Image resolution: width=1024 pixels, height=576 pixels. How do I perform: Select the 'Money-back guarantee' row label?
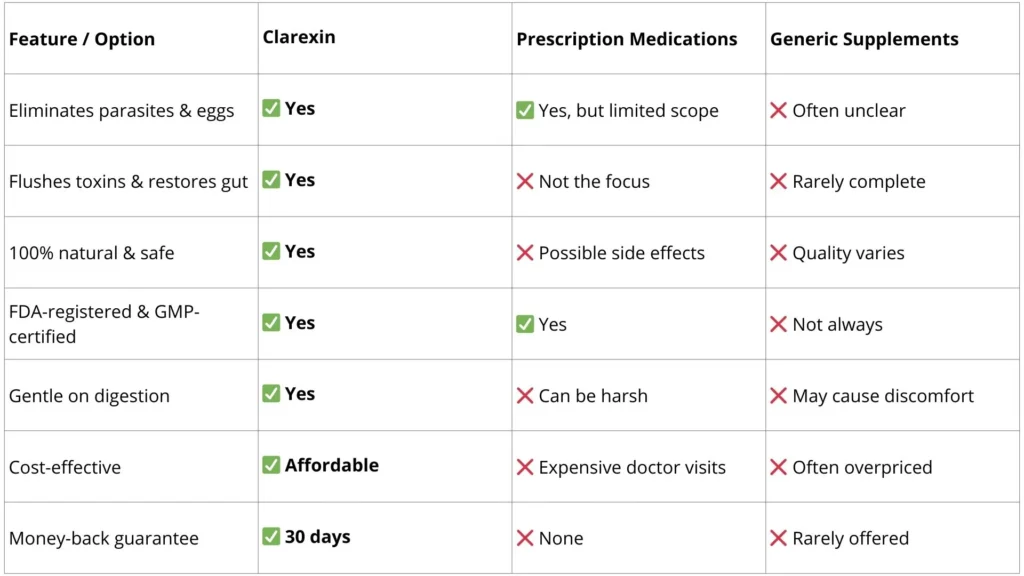click(x=104, y=538)
